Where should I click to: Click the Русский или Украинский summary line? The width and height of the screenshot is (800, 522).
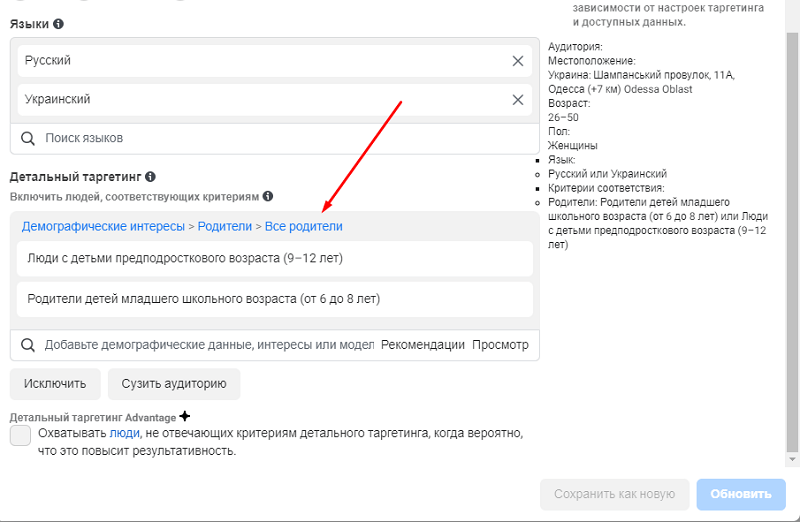607,174
